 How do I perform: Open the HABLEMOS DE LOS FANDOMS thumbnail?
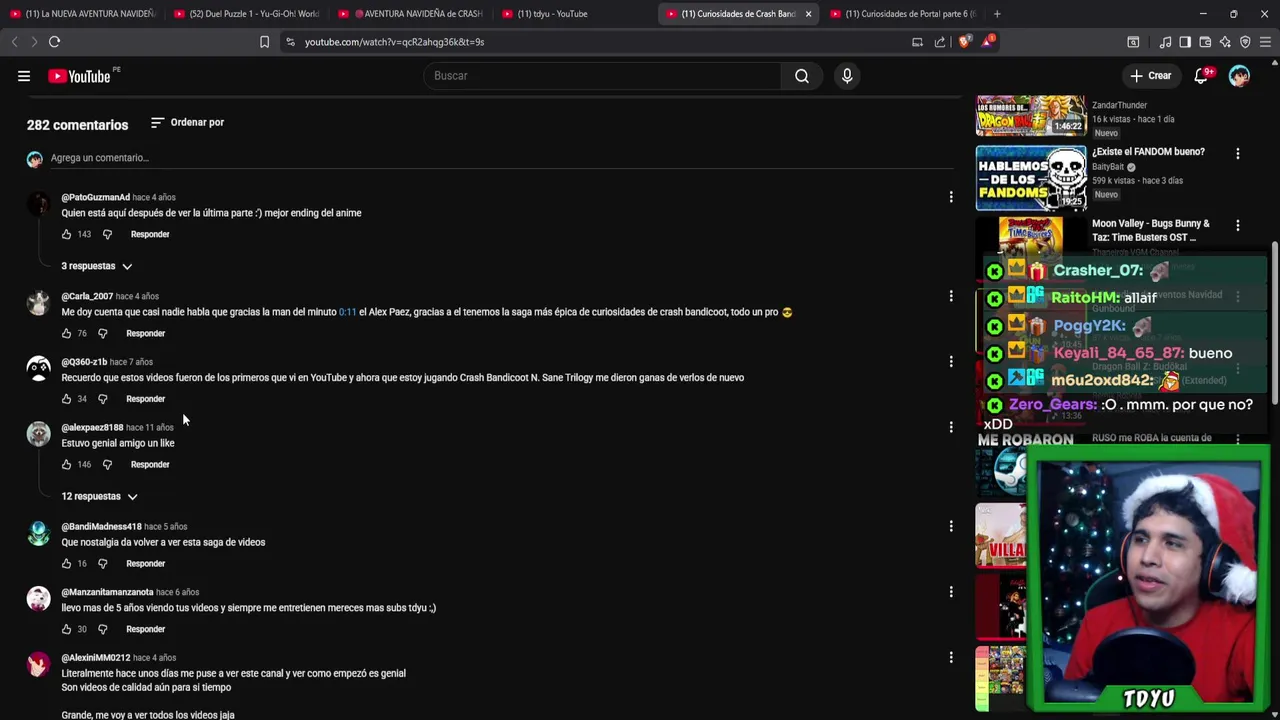(x=1031, y=178)
